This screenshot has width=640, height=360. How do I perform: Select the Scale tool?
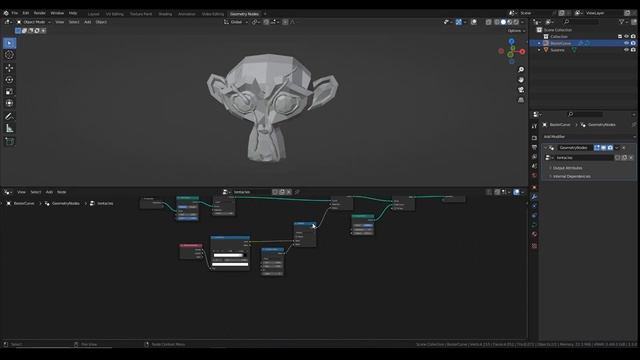(9, 91)
